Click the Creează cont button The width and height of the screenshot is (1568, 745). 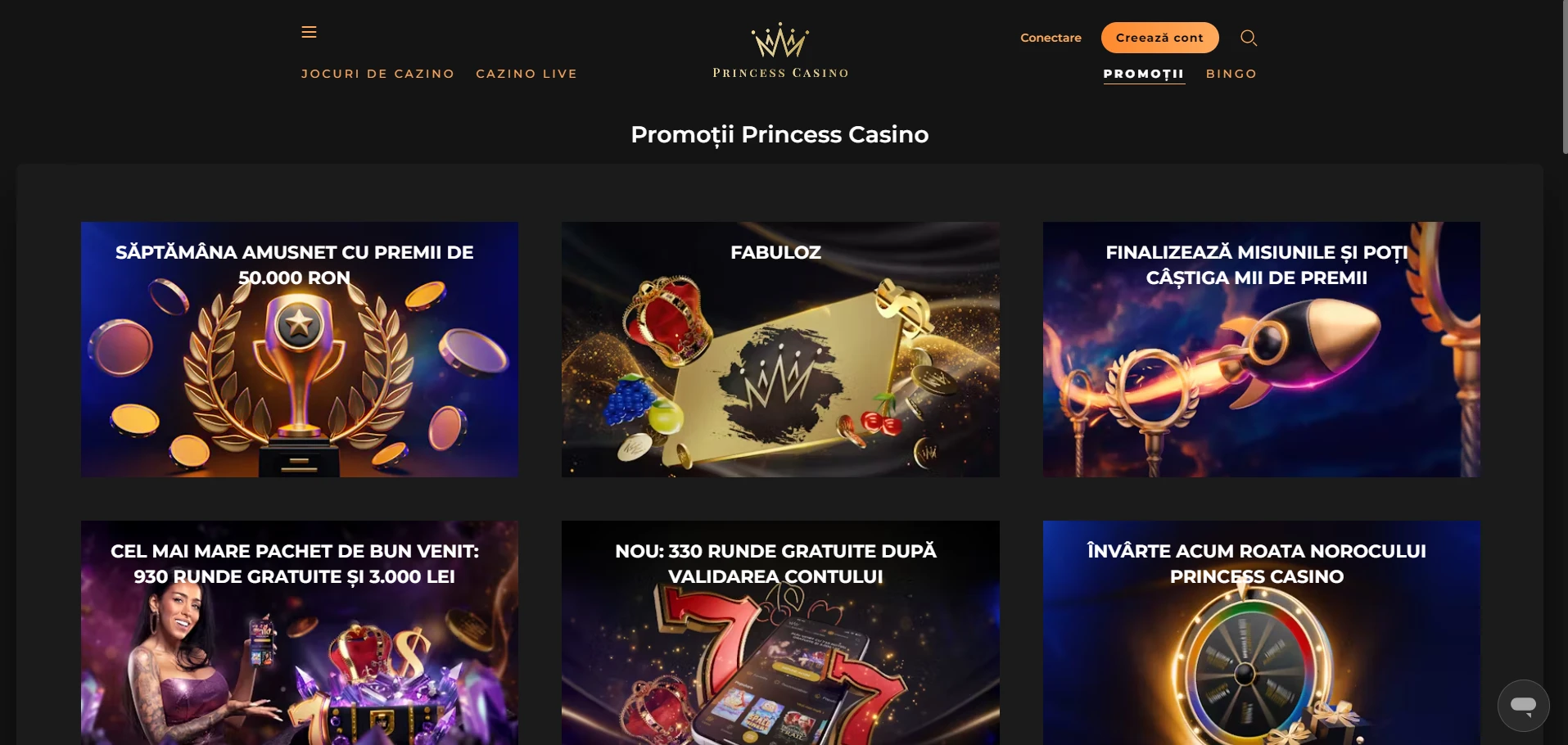tap(1159, 38)
